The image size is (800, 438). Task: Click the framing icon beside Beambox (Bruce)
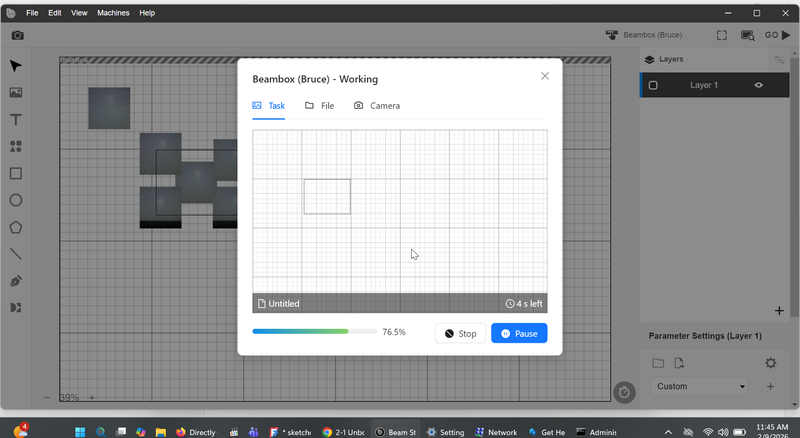click(x=721, y=35)
